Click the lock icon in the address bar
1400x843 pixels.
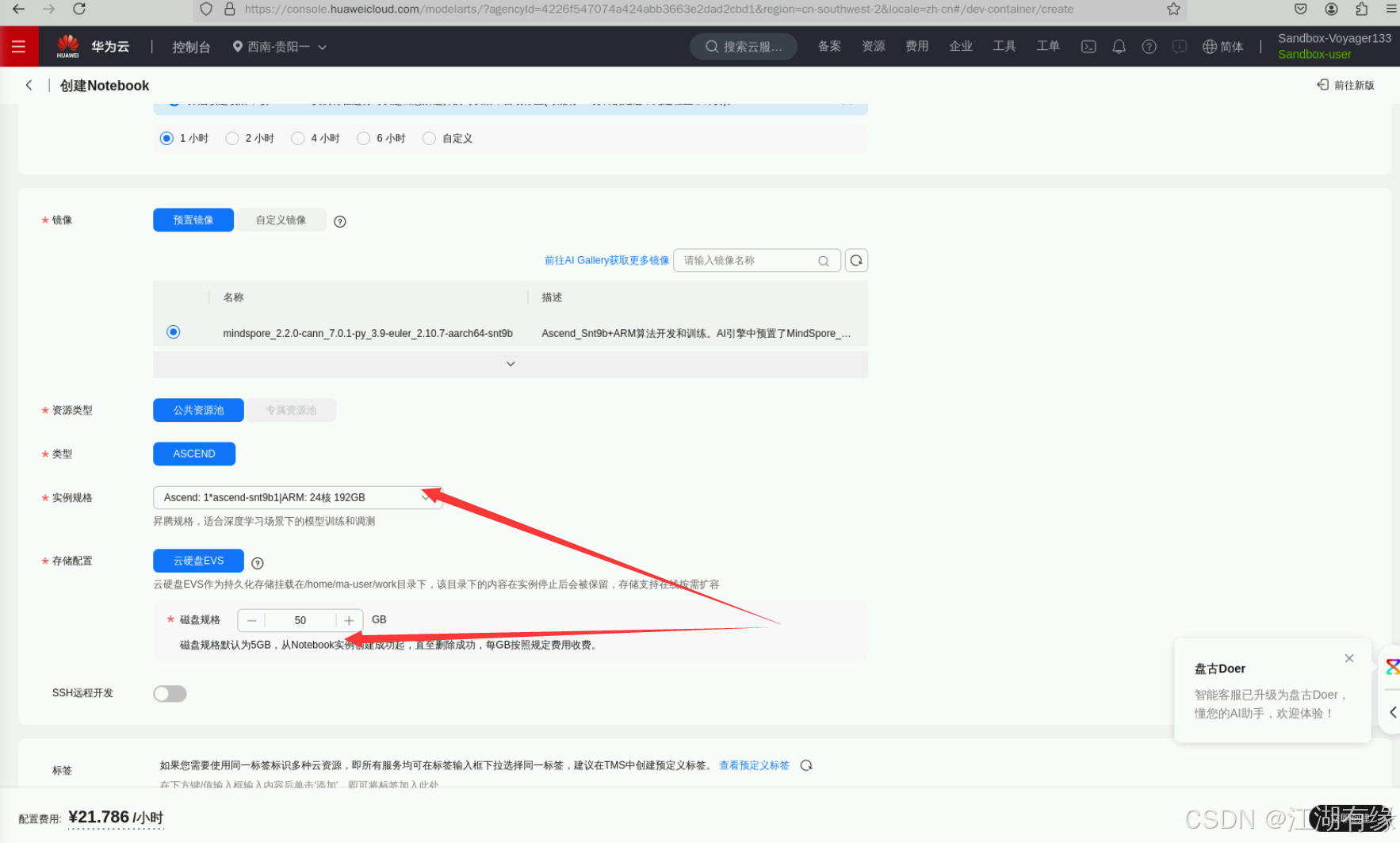click(x=230, y=9)
